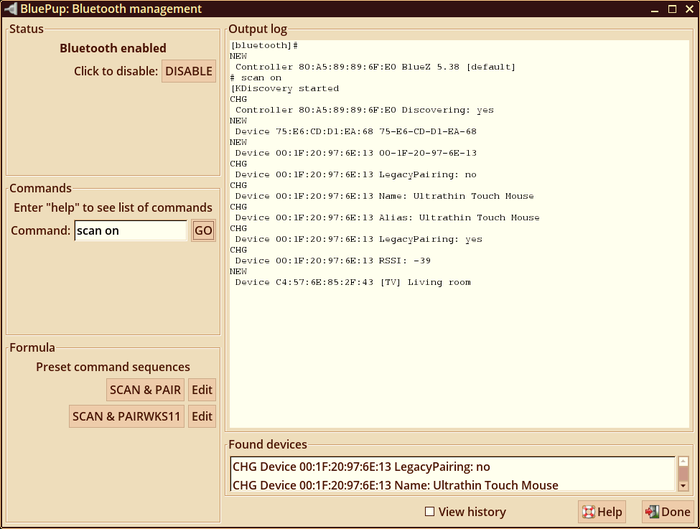
Task: Close the BluePup window
Action: click(x=689, y=9)
